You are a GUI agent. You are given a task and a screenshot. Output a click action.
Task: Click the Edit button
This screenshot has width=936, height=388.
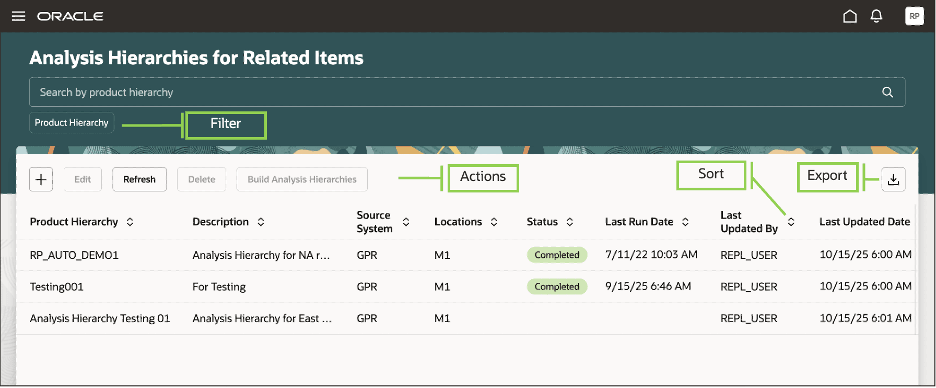click(x=82, y=179)
